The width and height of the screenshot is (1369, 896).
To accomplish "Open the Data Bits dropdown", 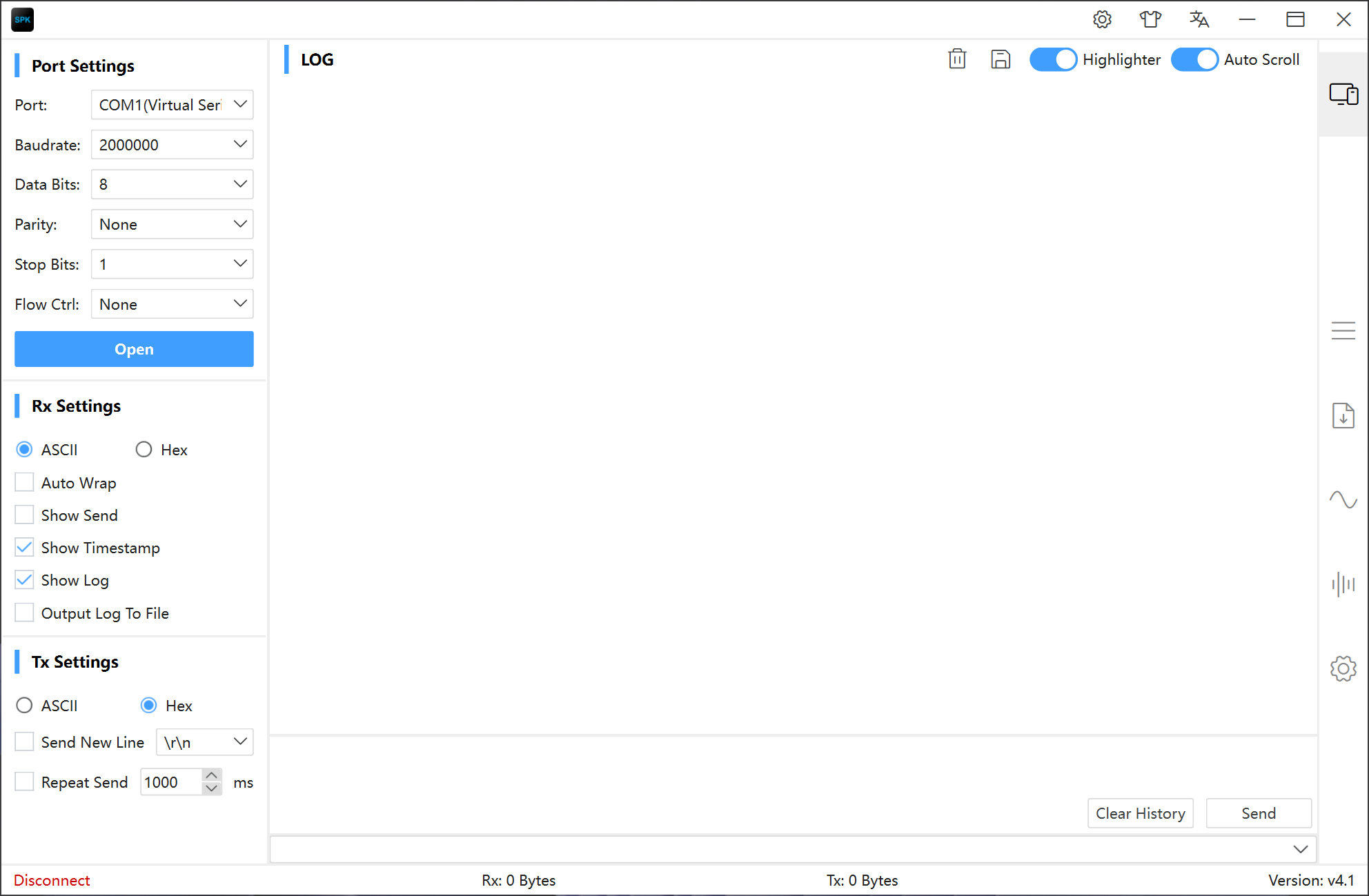I will (x=173, y=184).
